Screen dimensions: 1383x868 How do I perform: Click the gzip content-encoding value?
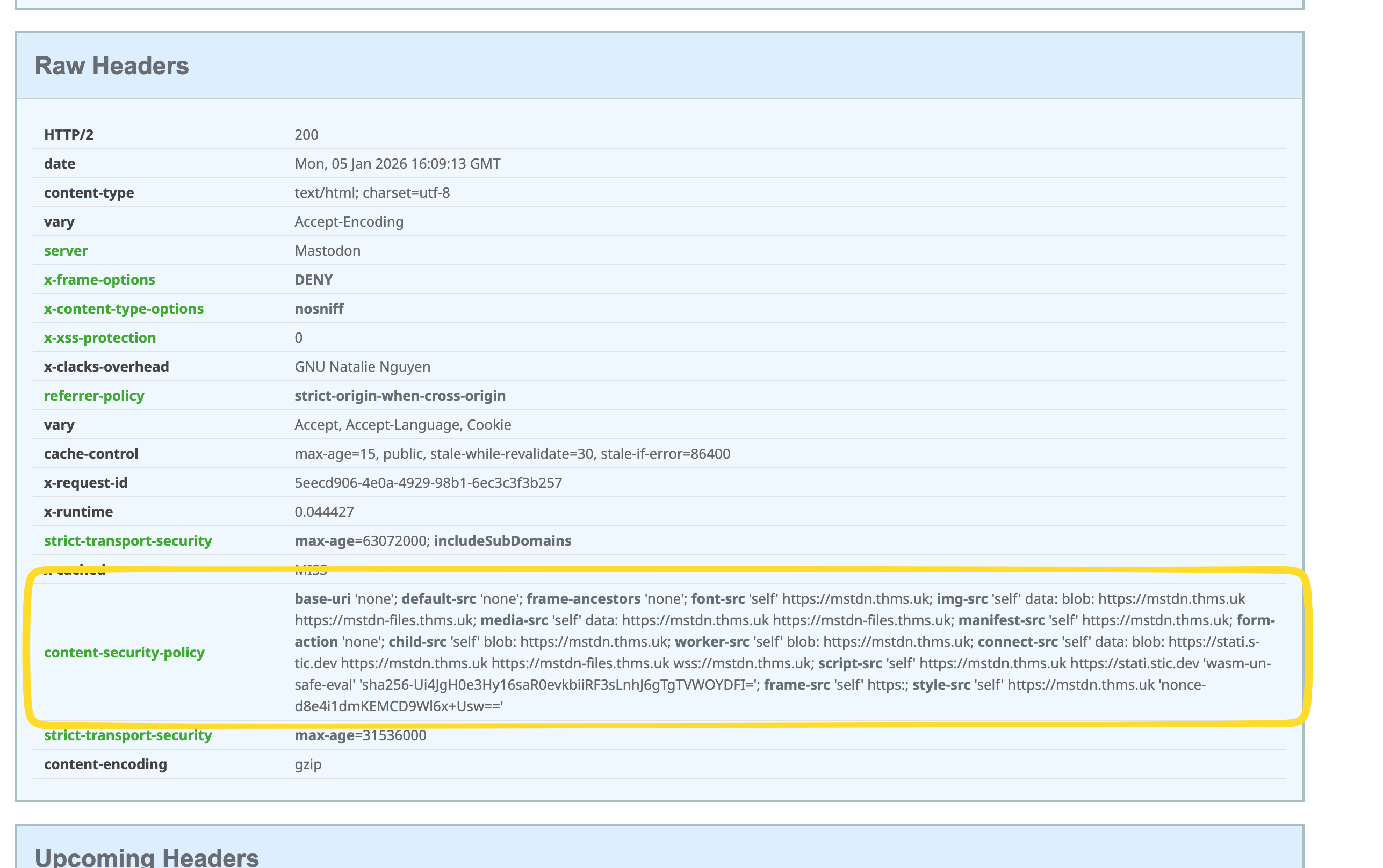point(308,764)
